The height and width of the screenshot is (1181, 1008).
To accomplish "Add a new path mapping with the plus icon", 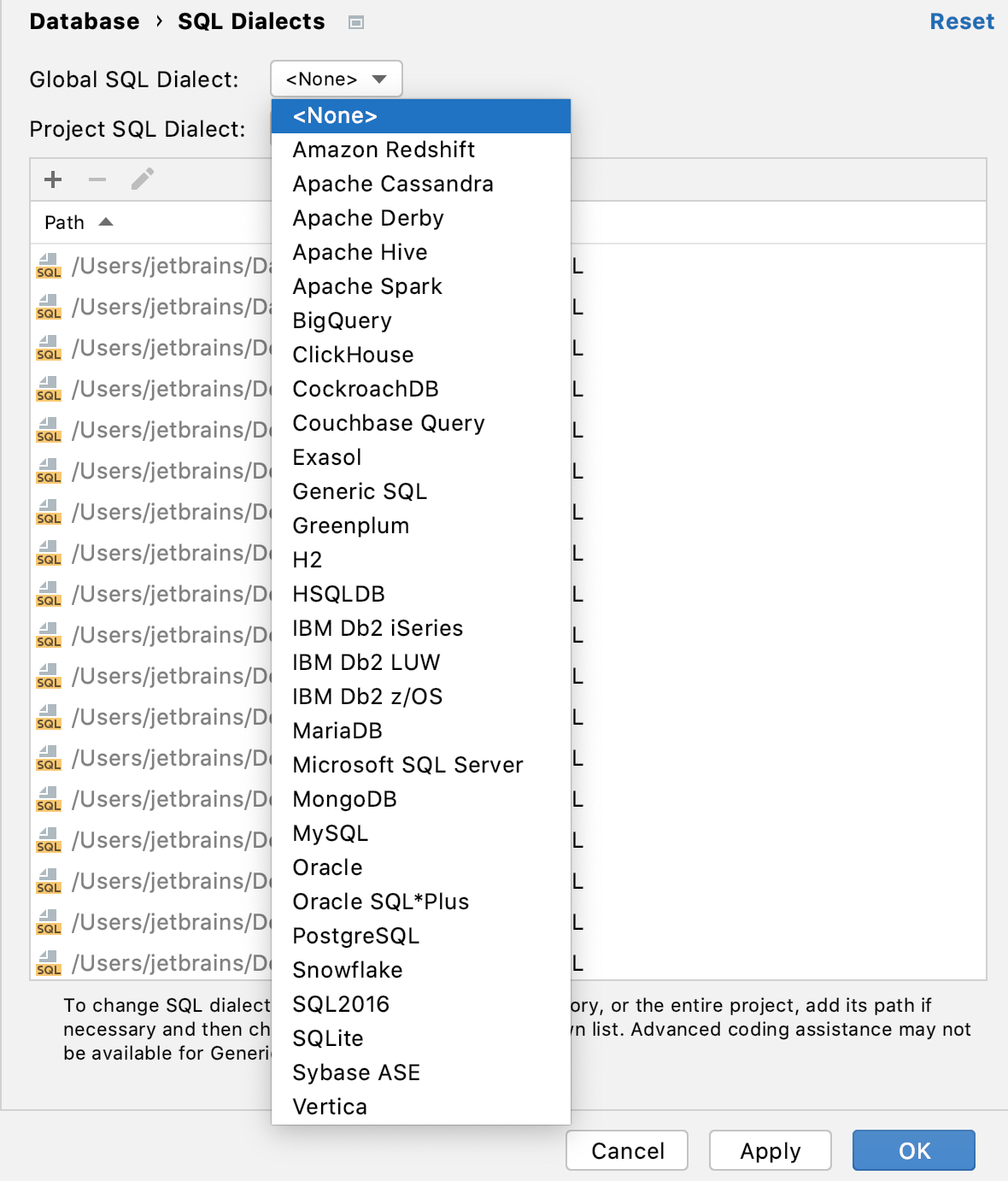I will tap(52, 179).
